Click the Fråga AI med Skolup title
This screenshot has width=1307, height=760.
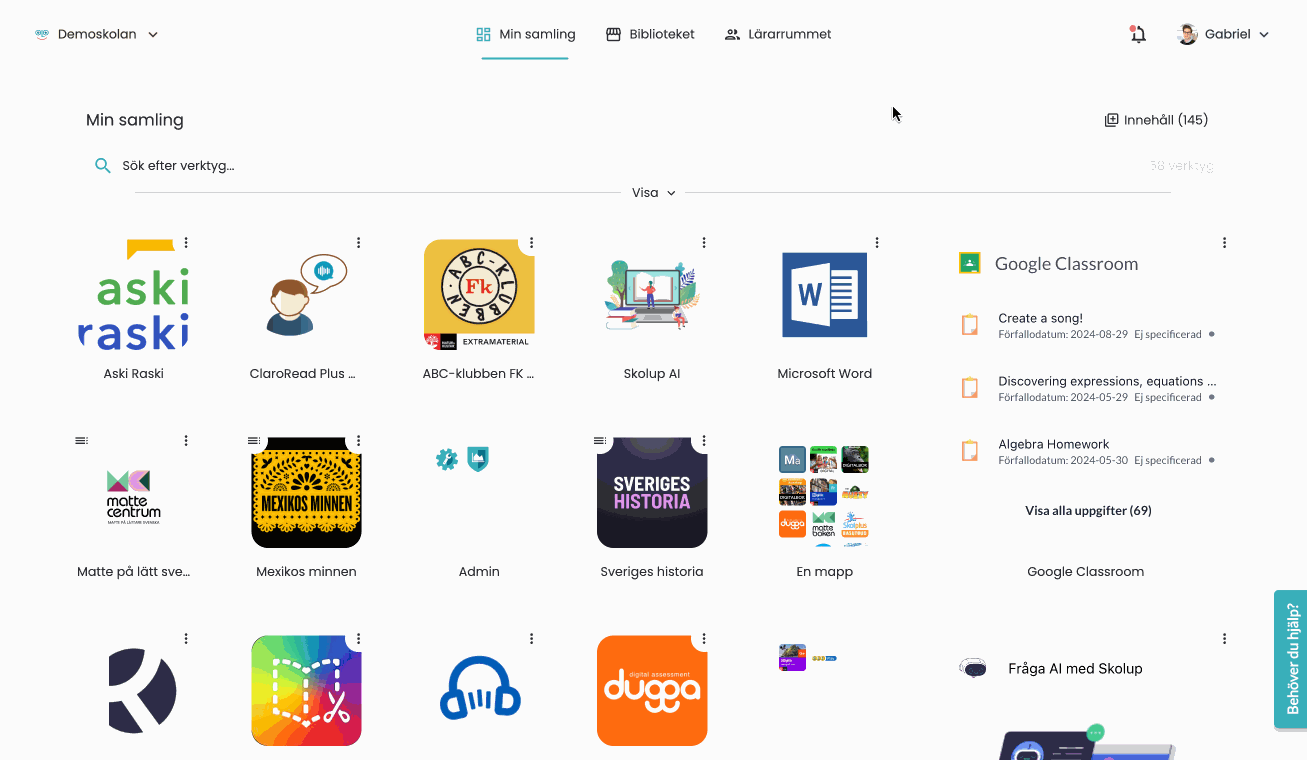[x=1075, y=669]
